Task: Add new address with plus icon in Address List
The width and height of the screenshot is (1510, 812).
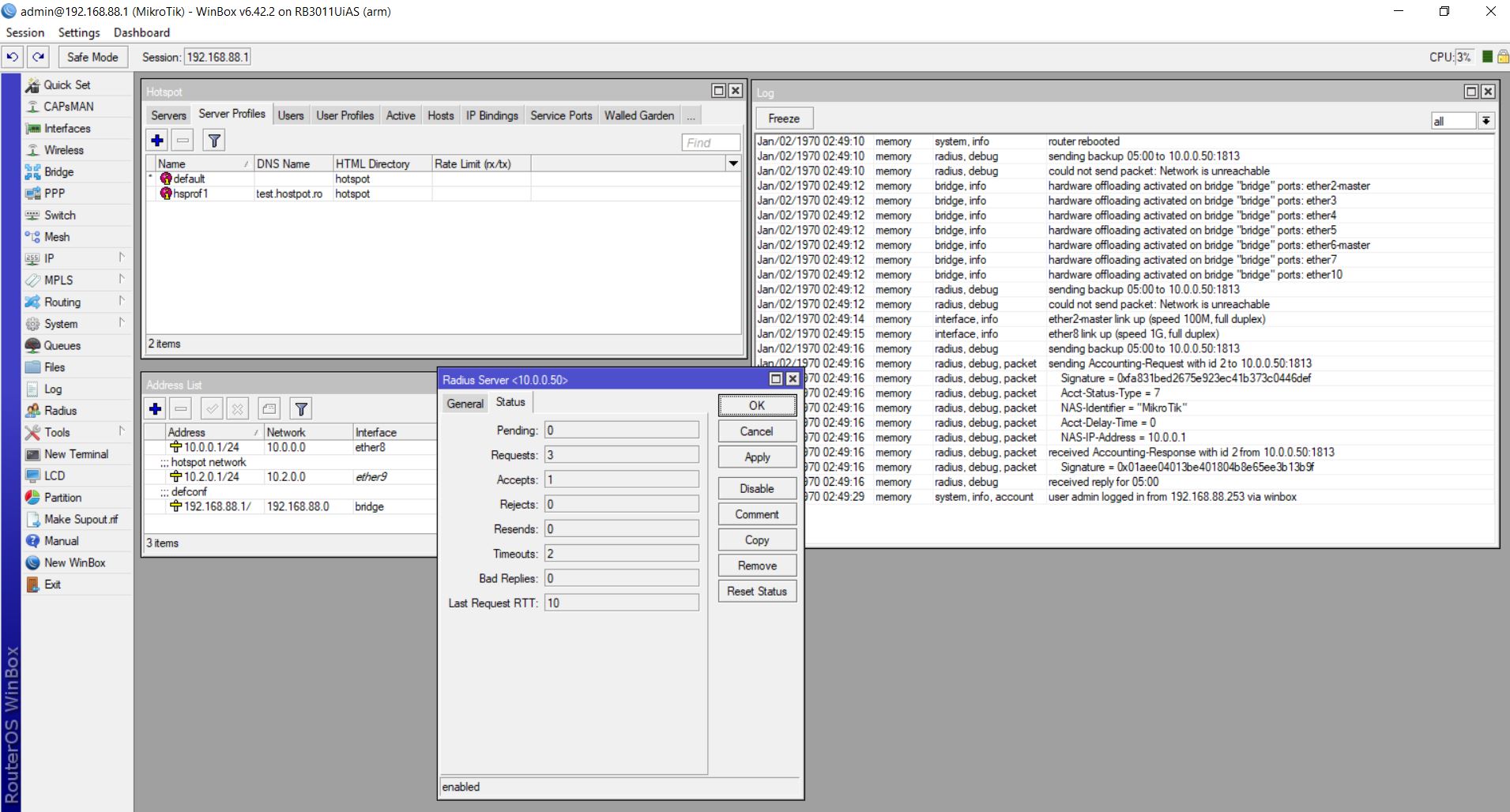Action: click(156, 408)
